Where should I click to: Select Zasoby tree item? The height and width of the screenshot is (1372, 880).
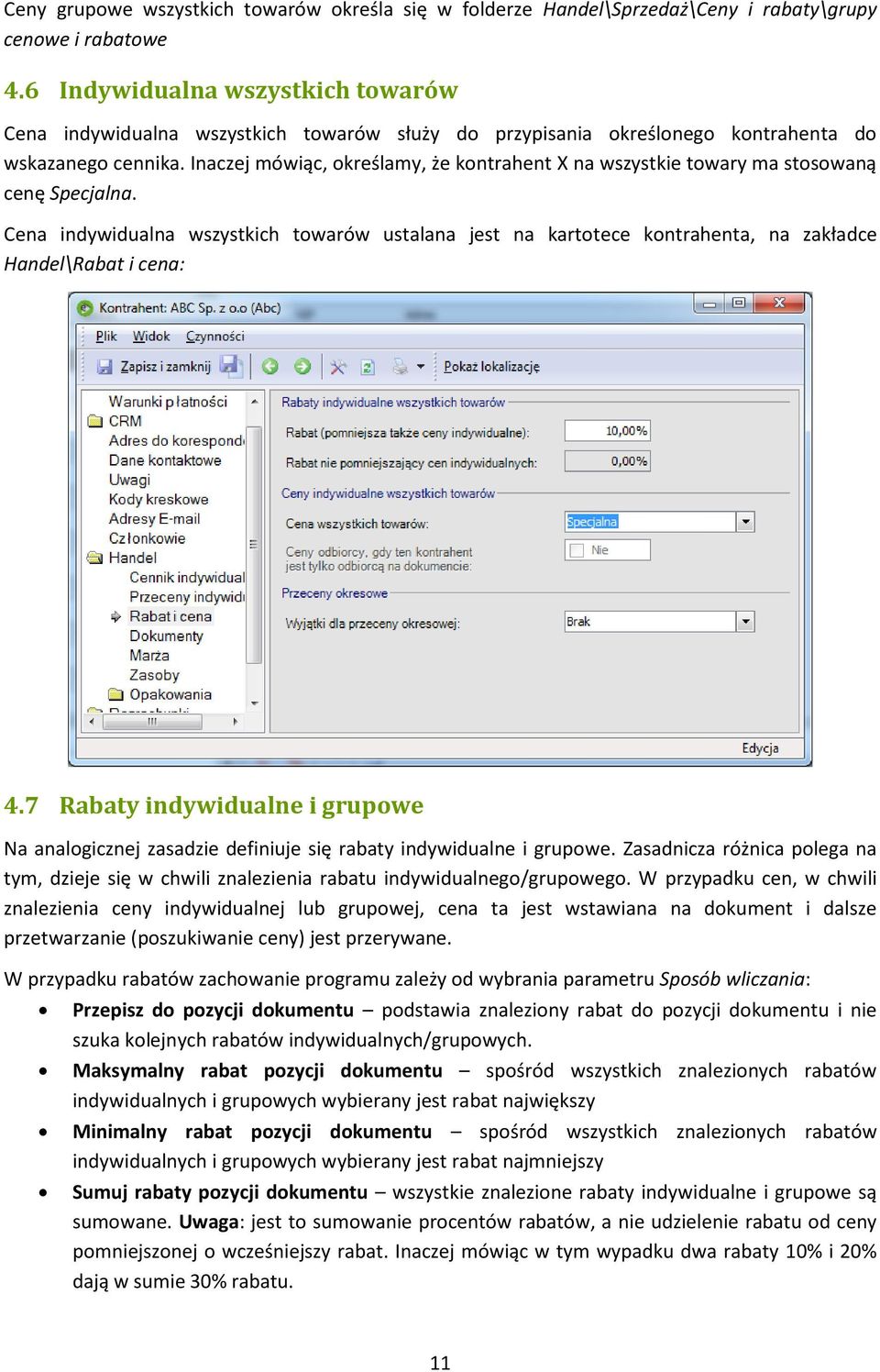154,676
